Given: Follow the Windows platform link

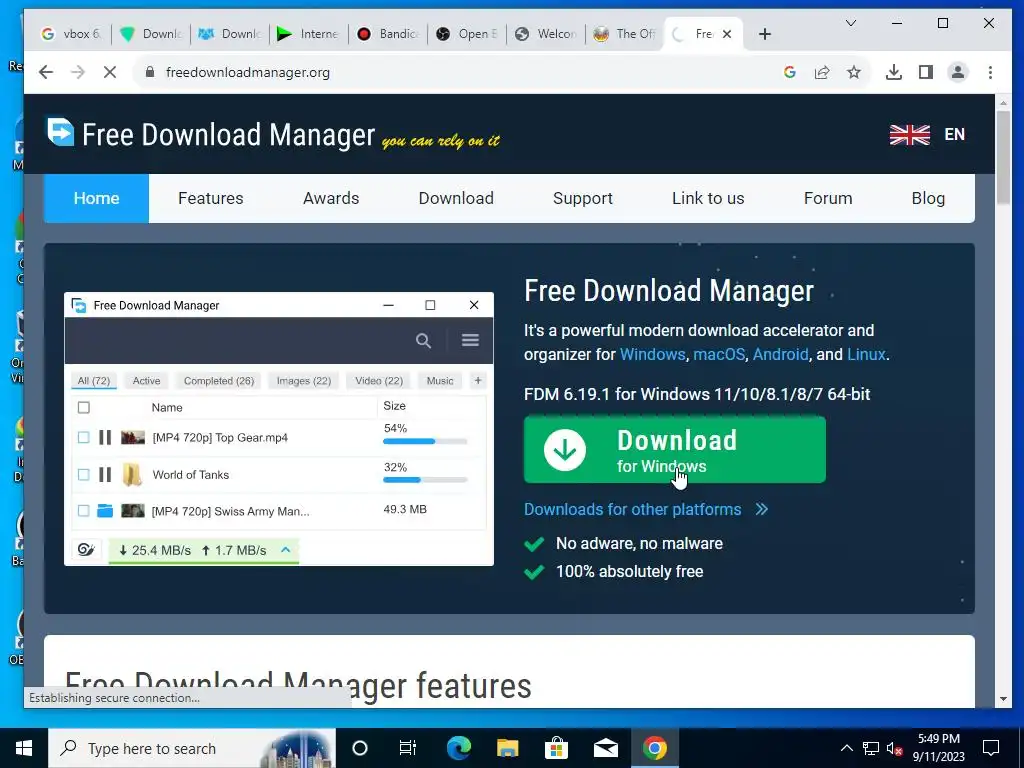Looking at the screenshot, I should [x=652, y=355].
